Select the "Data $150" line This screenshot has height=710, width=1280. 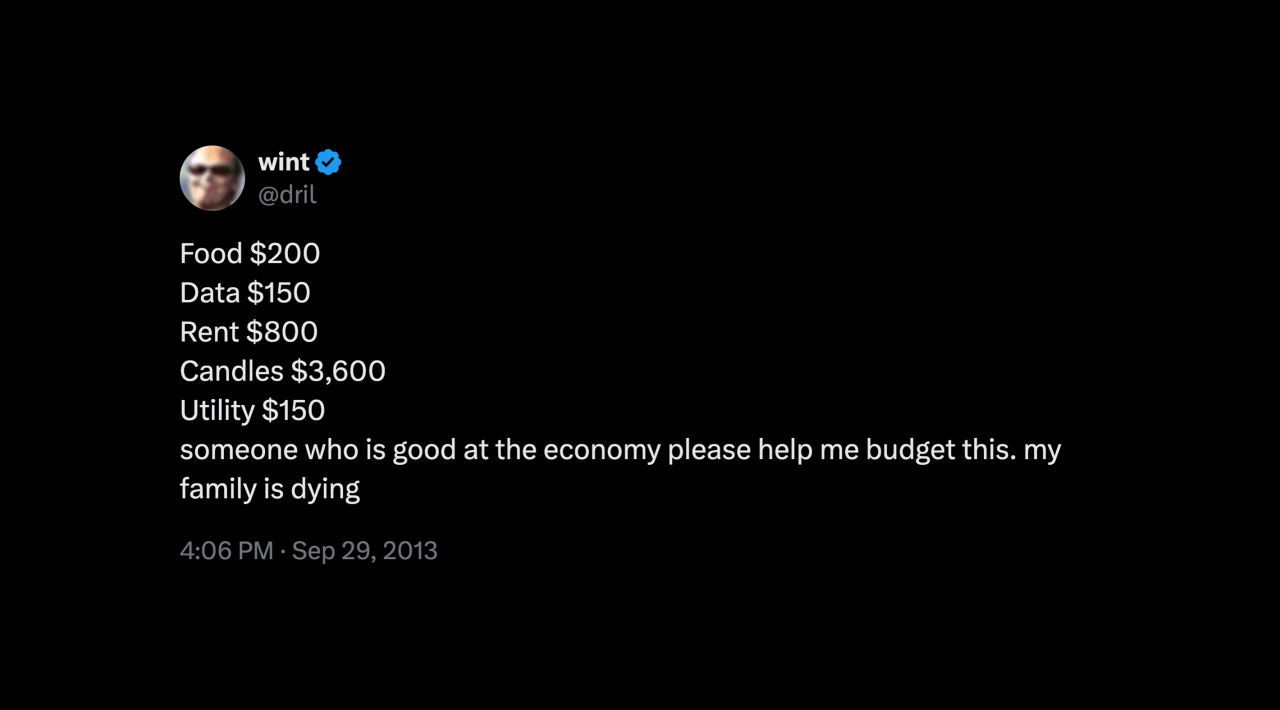(x=245, y=293)
